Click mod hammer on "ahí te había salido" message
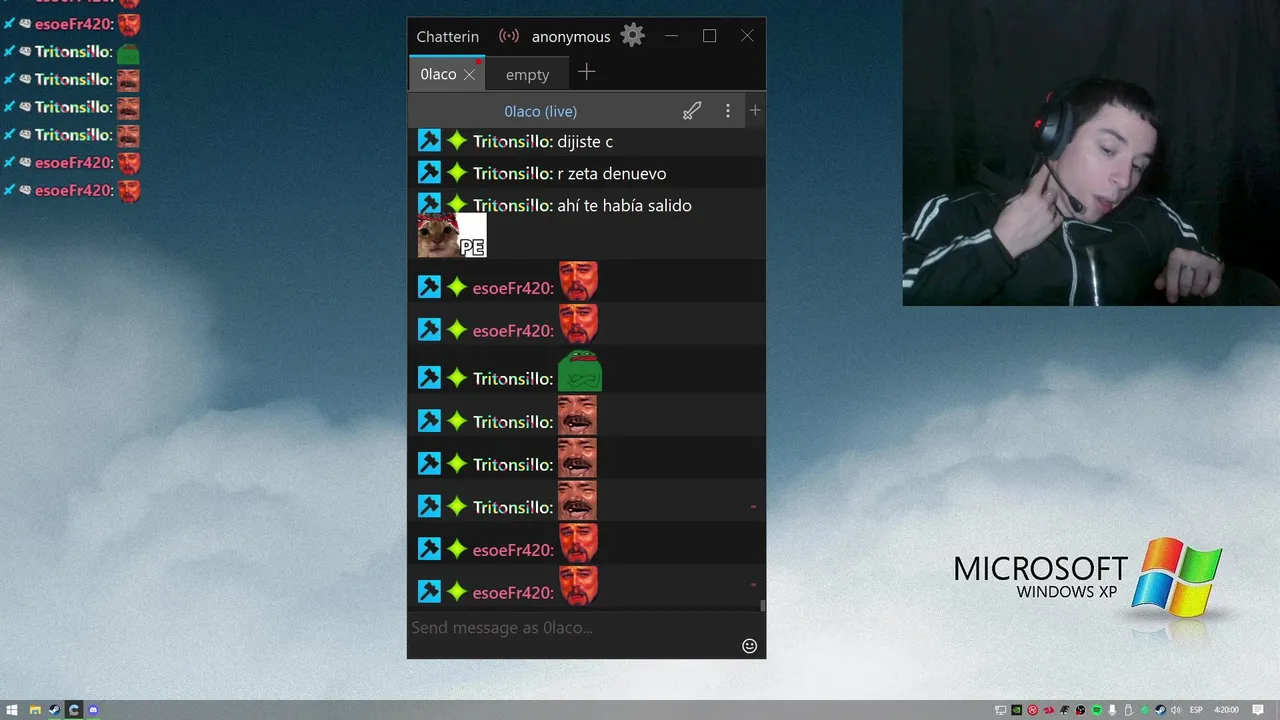This screenshot has height=720, width=1280. [x=429, y=204]
